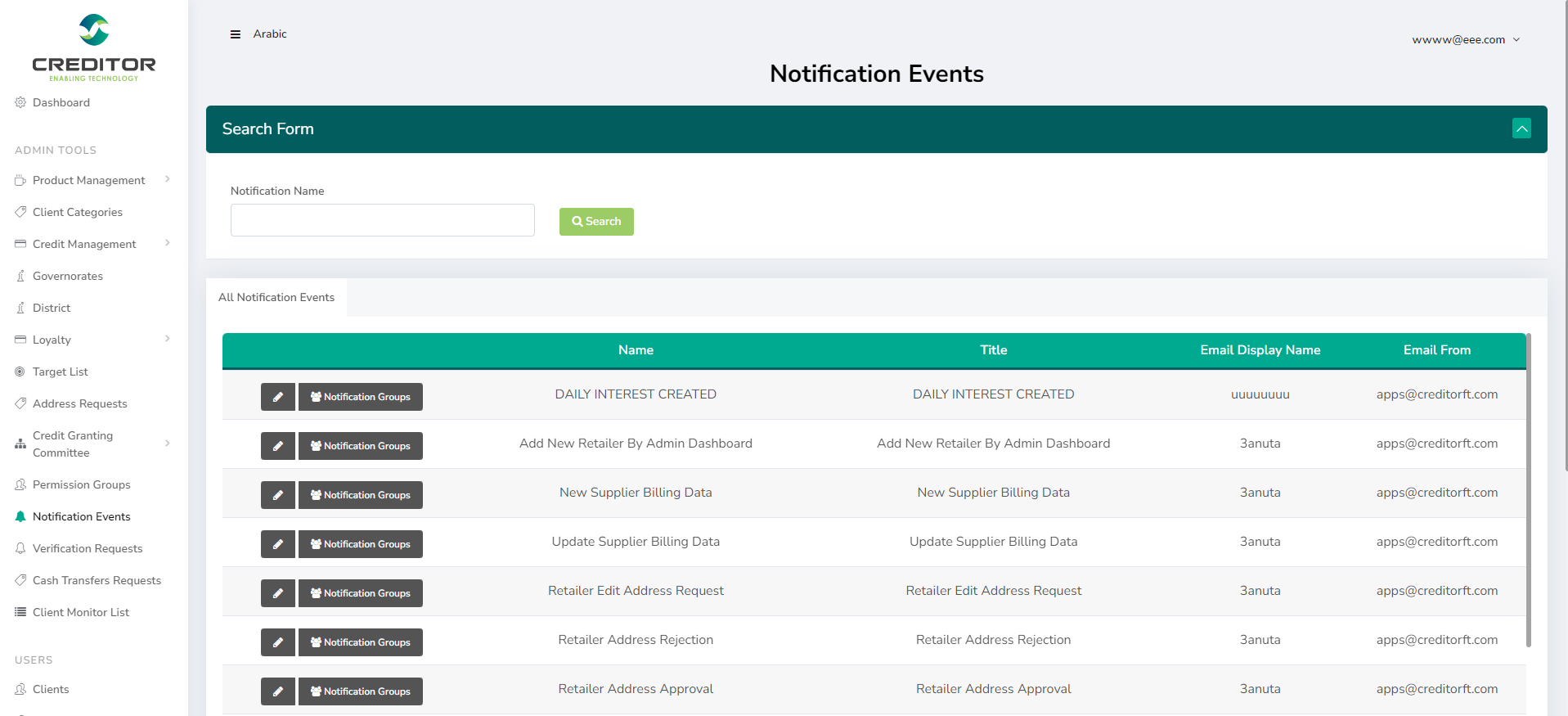Click the table's vertical scrollbar
Viewport: 1568px width, 716px height.
(x=1528, y=491)
